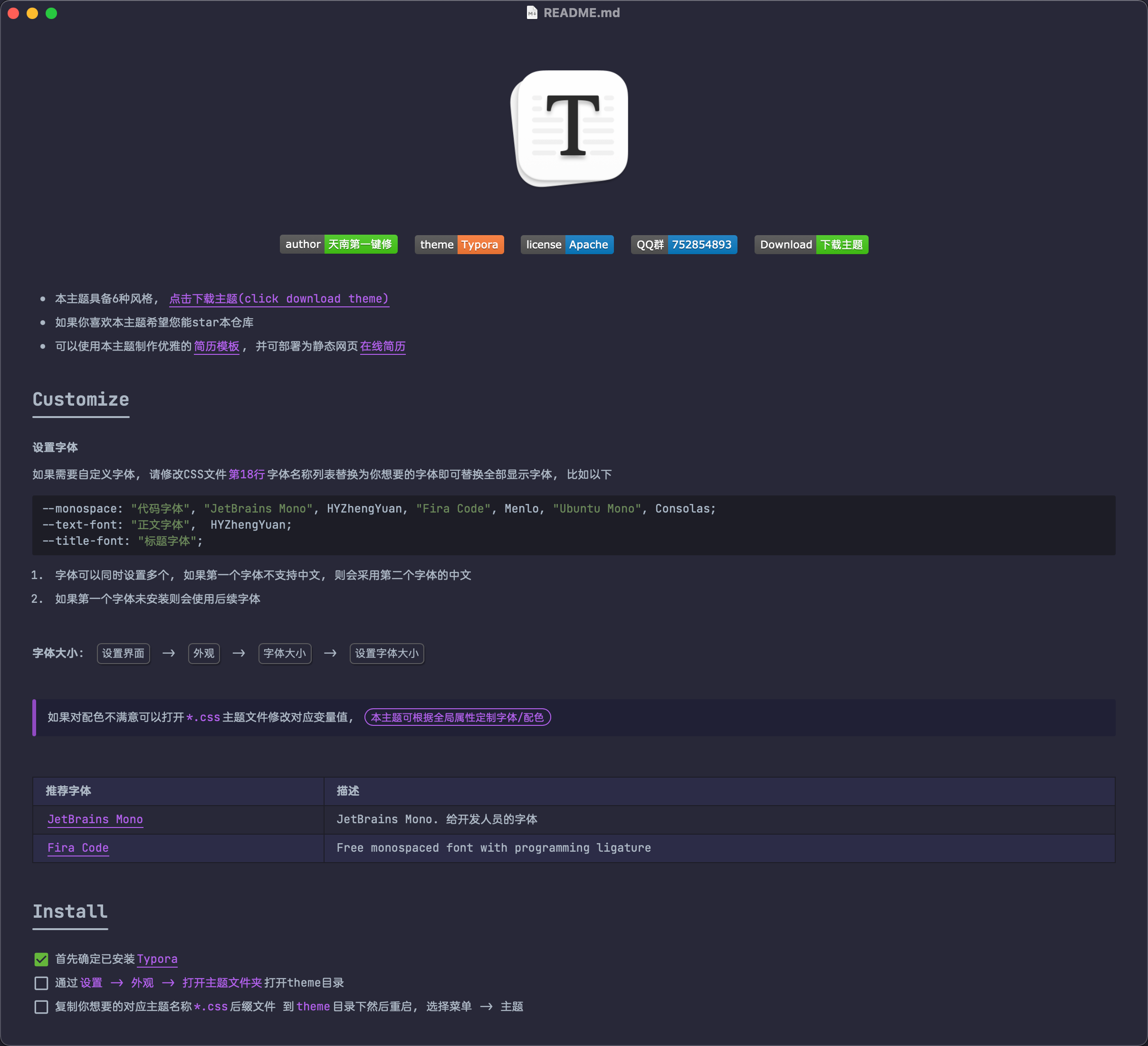This screenshot has width=1148, height=1046.
Task: Open the click download theme link
Action: pyautogui.click(x=279, y=299)
